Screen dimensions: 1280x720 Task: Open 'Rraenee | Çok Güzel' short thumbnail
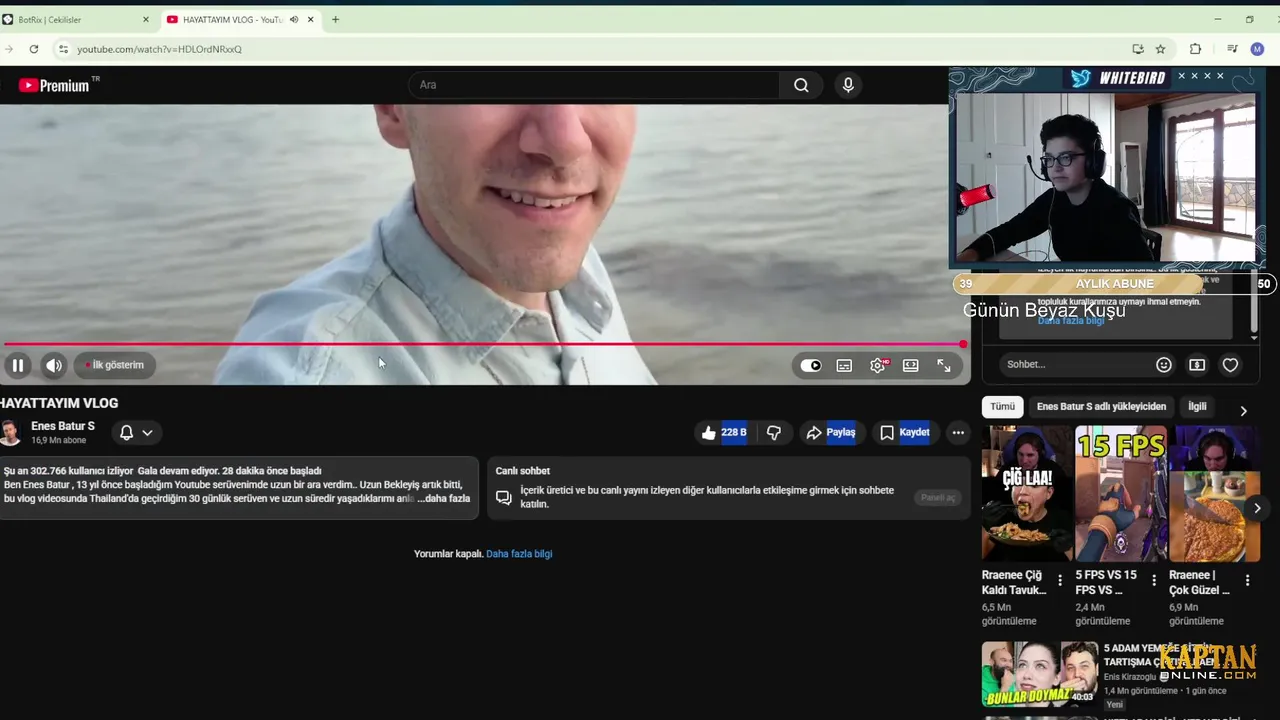[x=1215, y=493]
